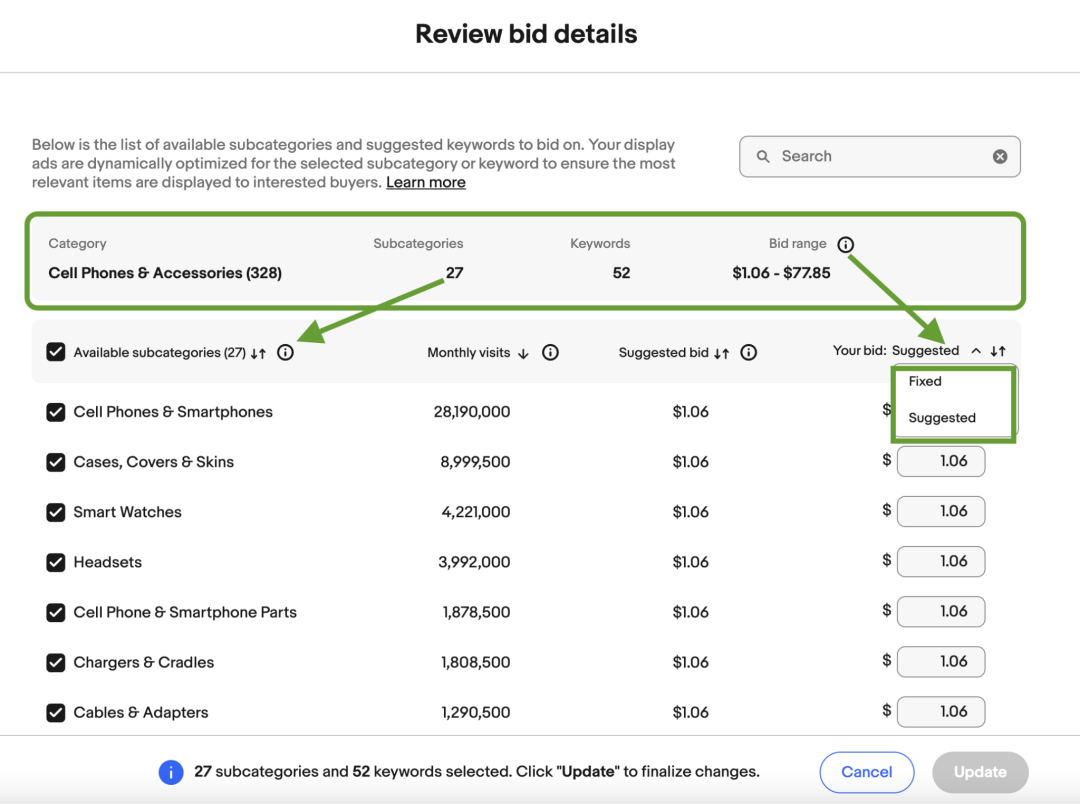The width and height of the screenshot is (1080, 804).
Task: Click the Bid range info icon
Action: (846, 245)
